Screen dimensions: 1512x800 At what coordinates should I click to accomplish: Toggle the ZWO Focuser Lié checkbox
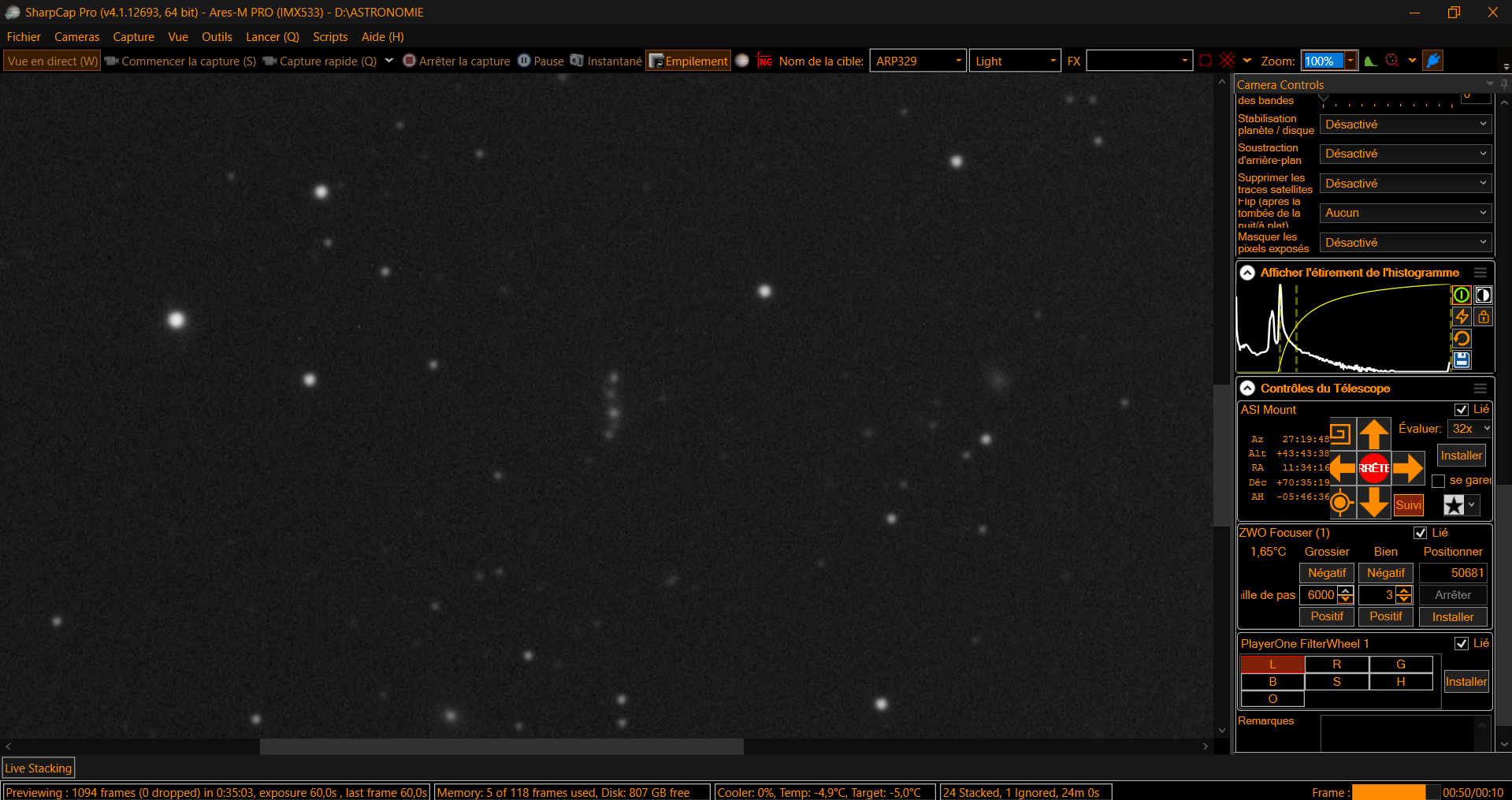1421,533
